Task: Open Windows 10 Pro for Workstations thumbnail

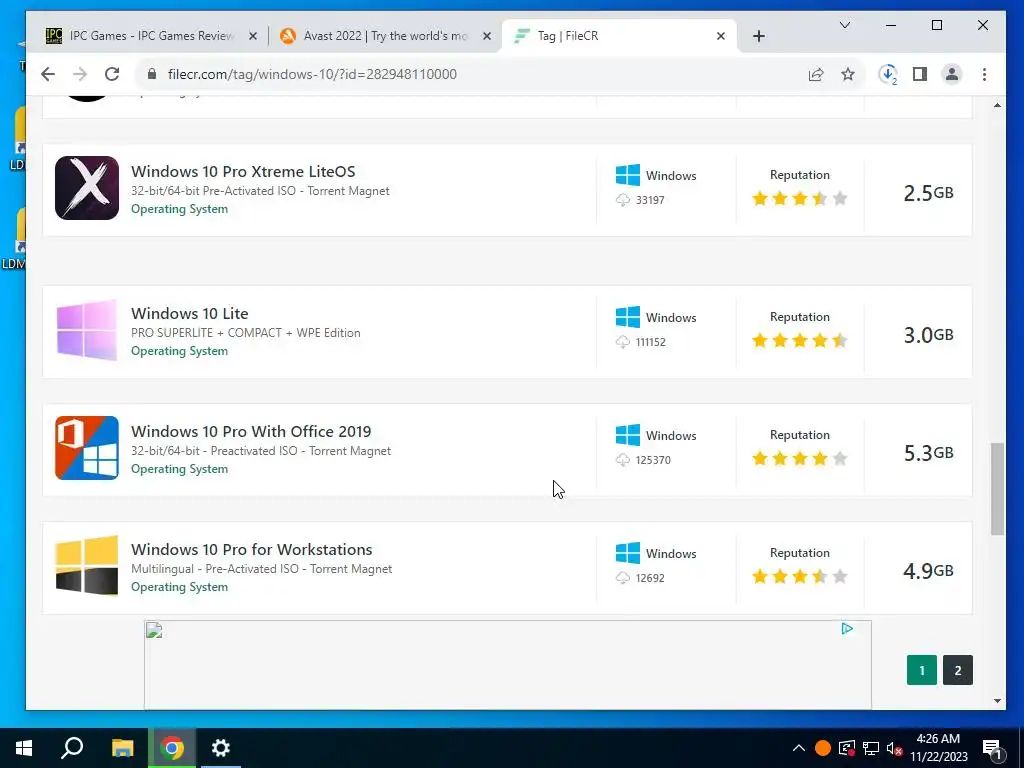Action: coord(87,566)
